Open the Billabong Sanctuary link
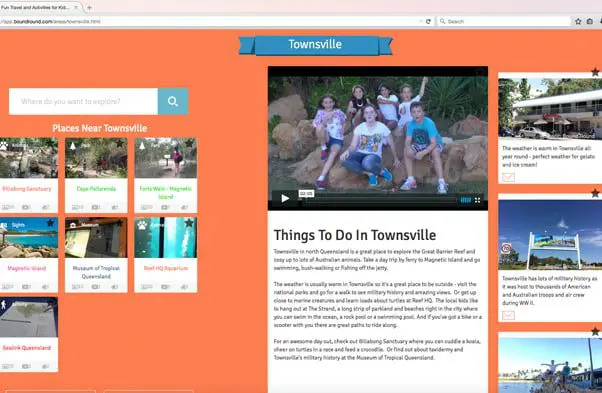The width and height of the screenshot is (602, 393). pos(26,189)
